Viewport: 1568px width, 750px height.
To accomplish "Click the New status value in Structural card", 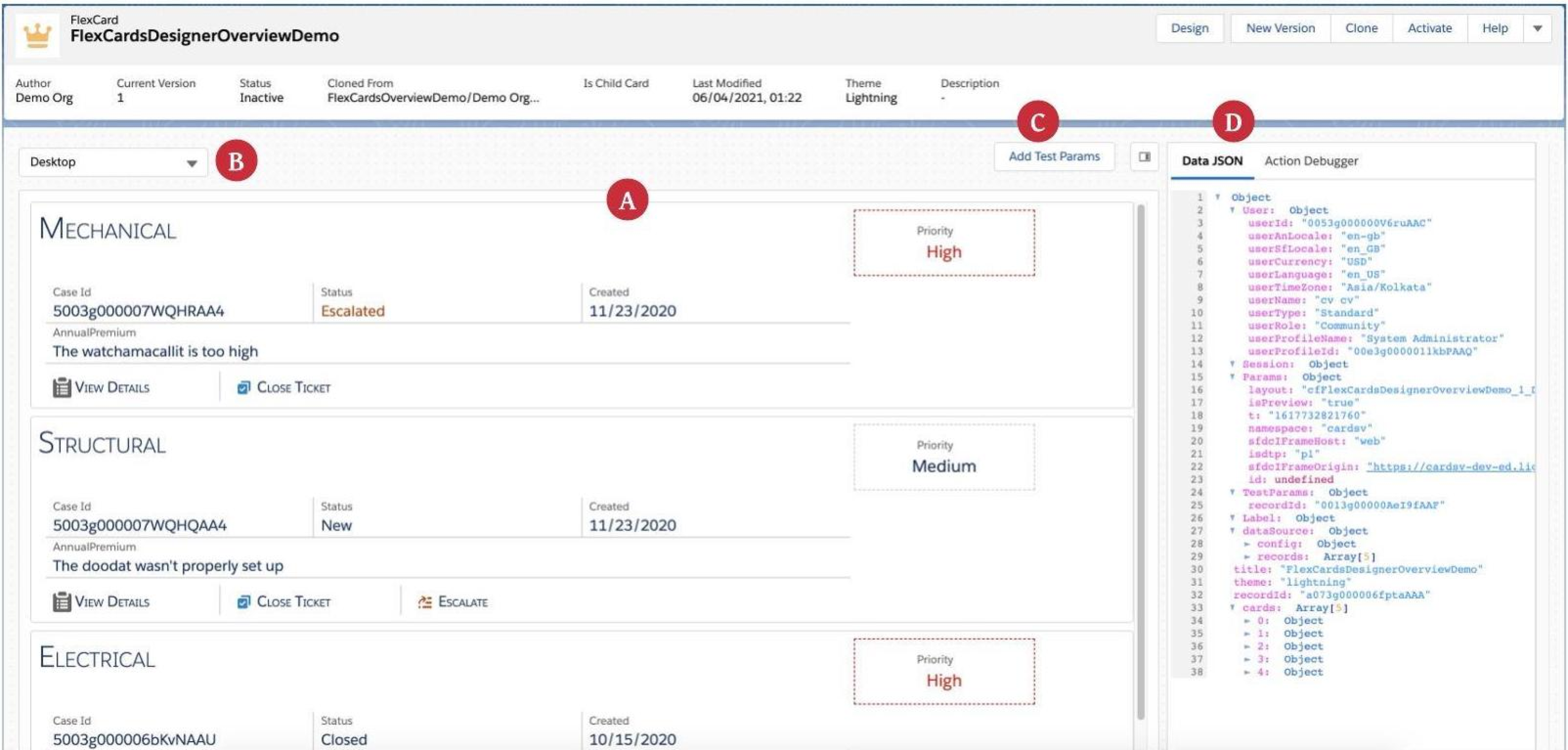I will click(336, 526).
